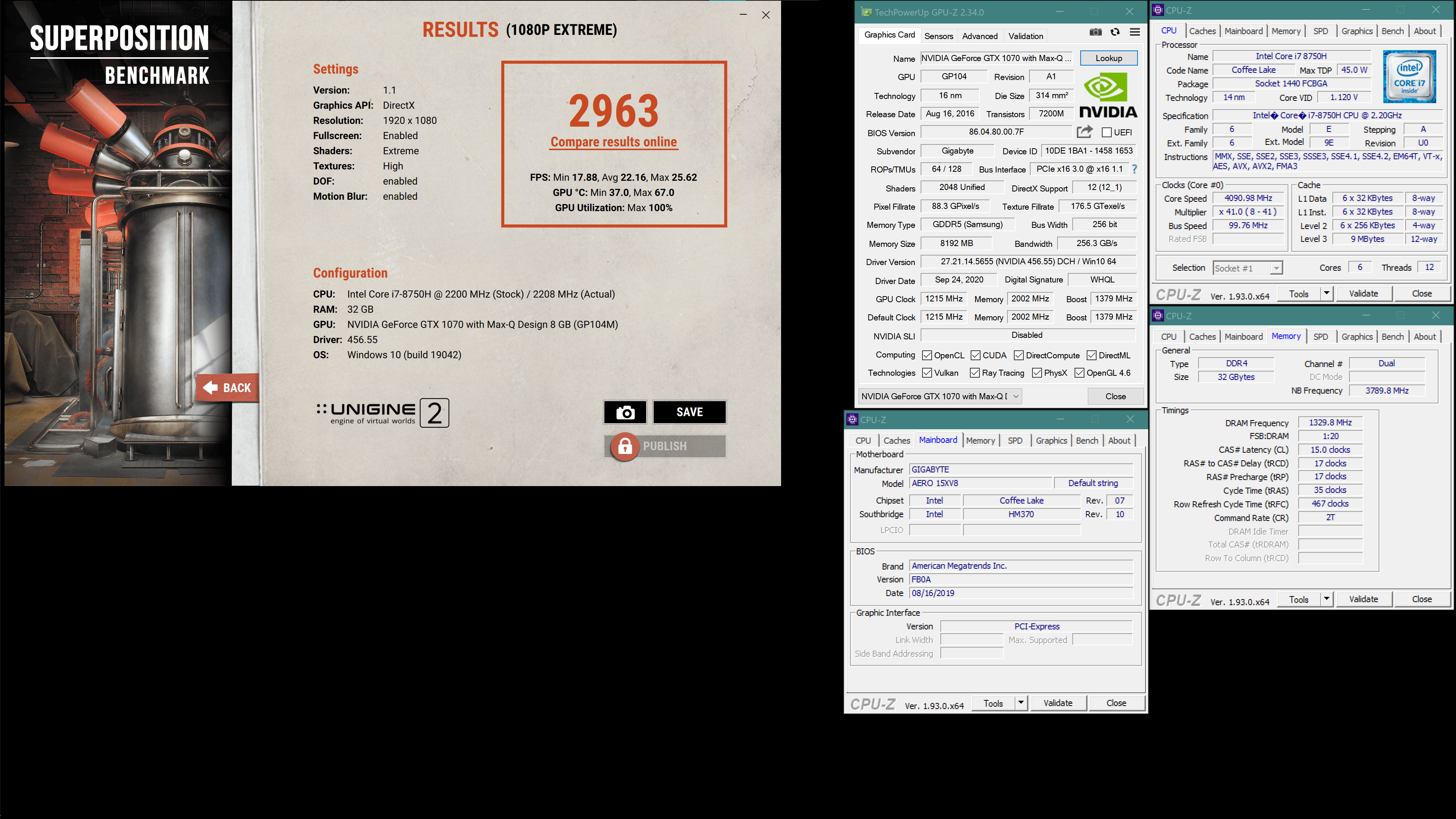Open Bench tab in Mainboard CPU-Z window

click(x=1087, y=440)
